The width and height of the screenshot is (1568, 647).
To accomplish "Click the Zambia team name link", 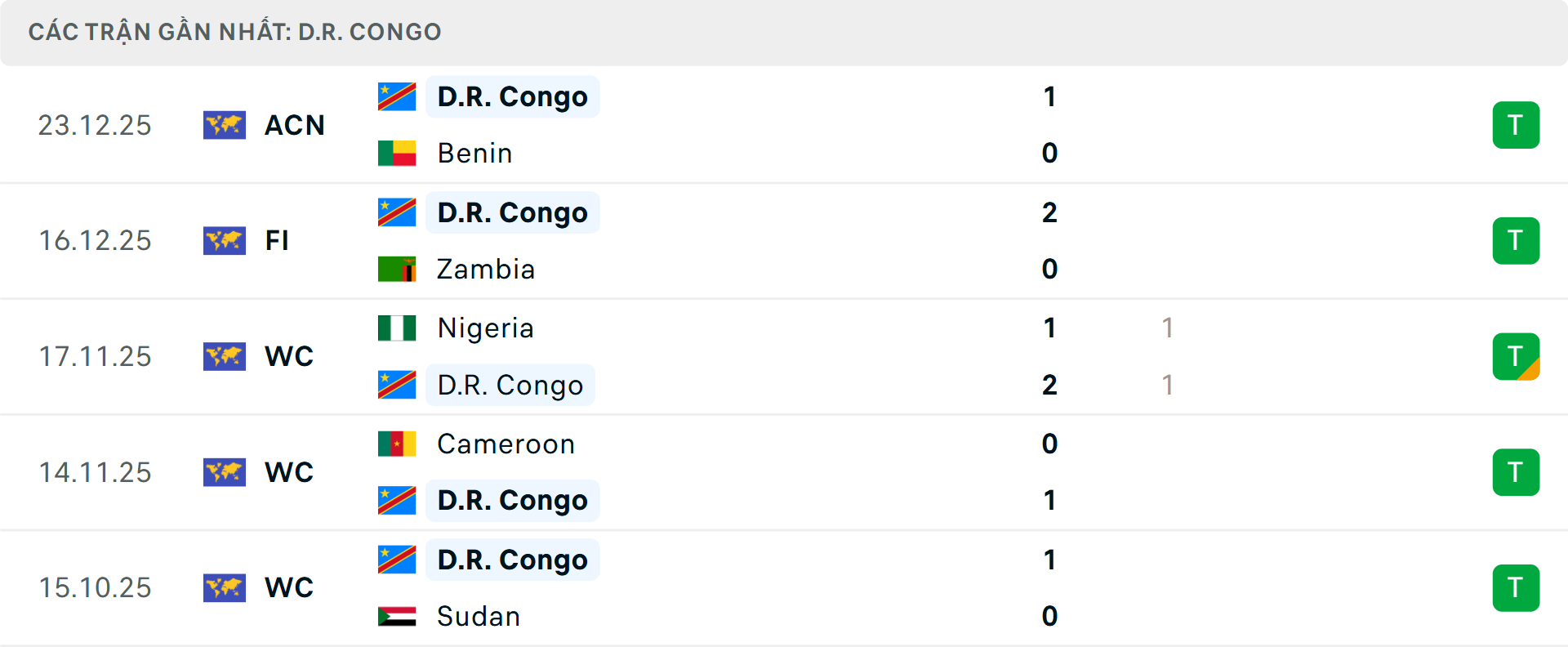I will [486, 269].
